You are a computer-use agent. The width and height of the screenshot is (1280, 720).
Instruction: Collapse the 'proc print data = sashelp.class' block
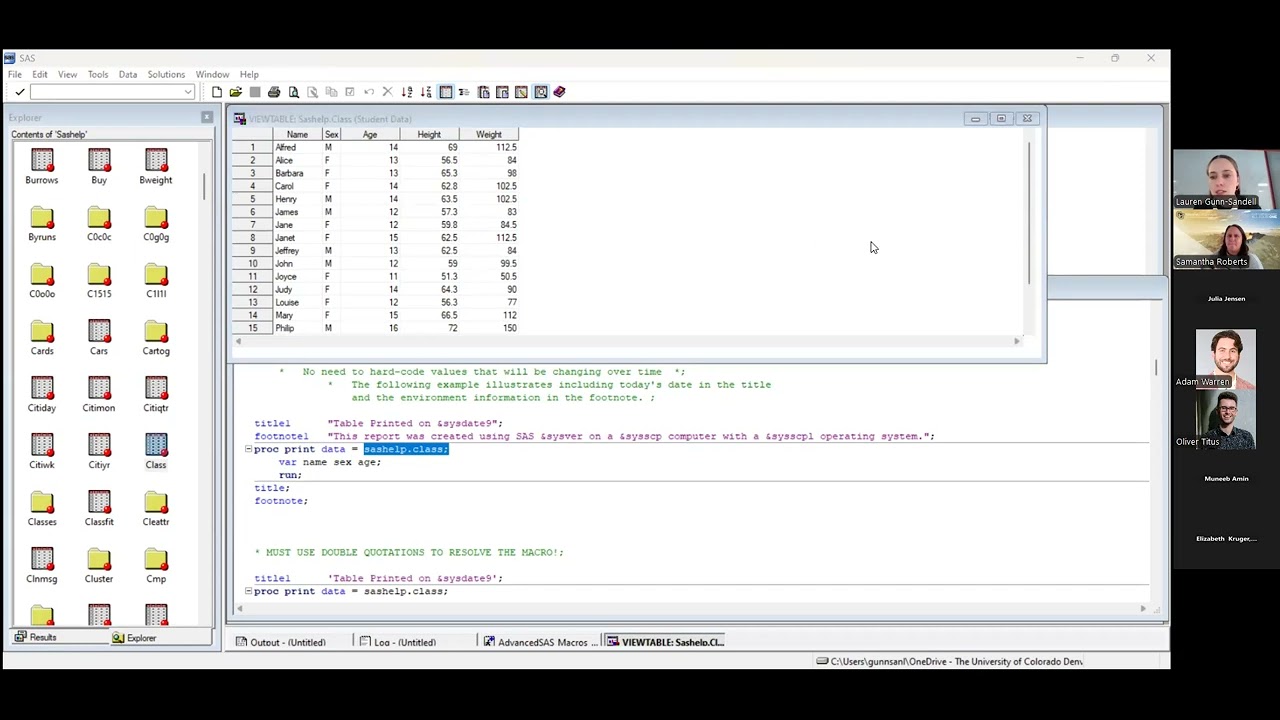tap(248, 449)
